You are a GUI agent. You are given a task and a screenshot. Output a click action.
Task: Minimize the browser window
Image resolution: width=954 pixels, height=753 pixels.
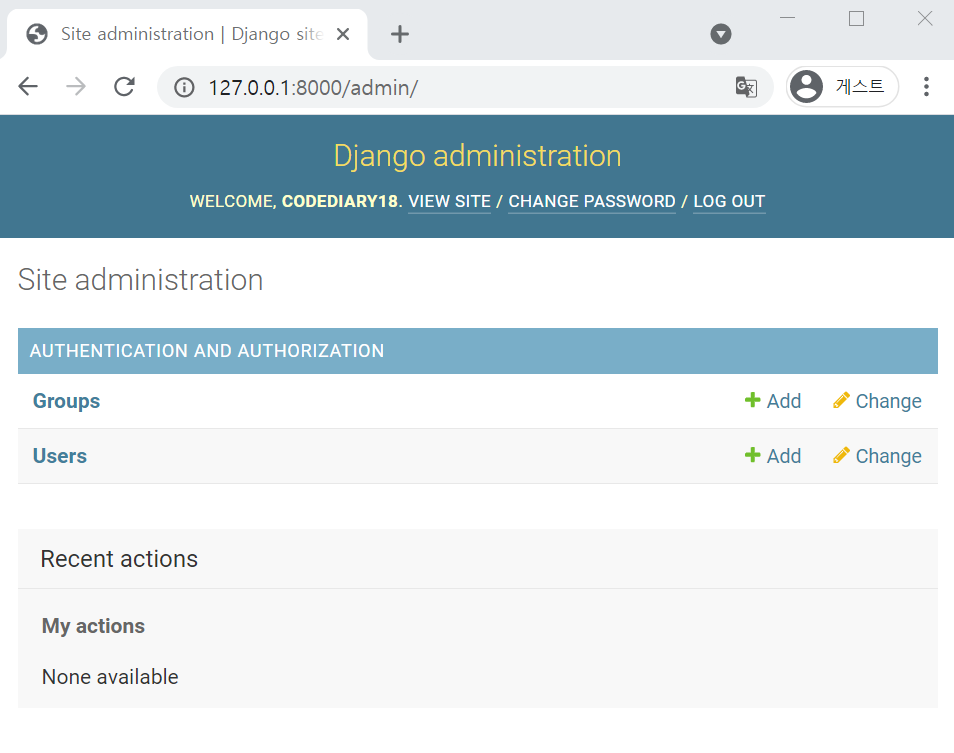click(x=787, y=18)
